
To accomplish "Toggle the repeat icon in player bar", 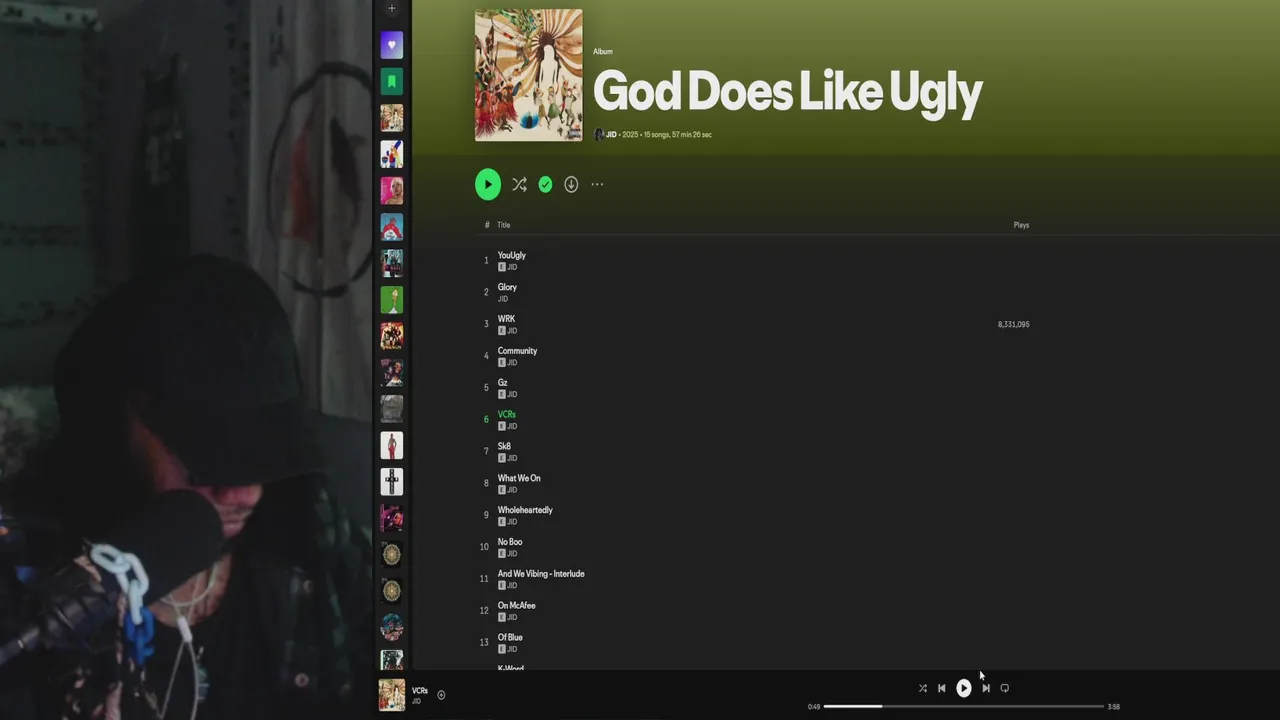I will (1005, 688).
